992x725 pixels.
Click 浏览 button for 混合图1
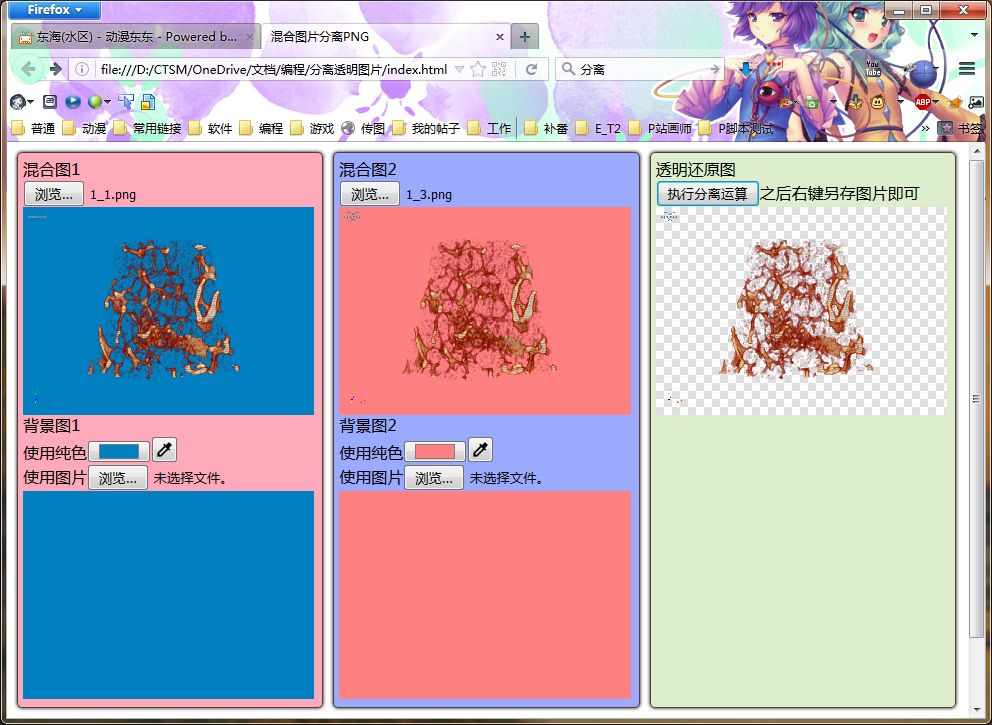tap(54, 194)
